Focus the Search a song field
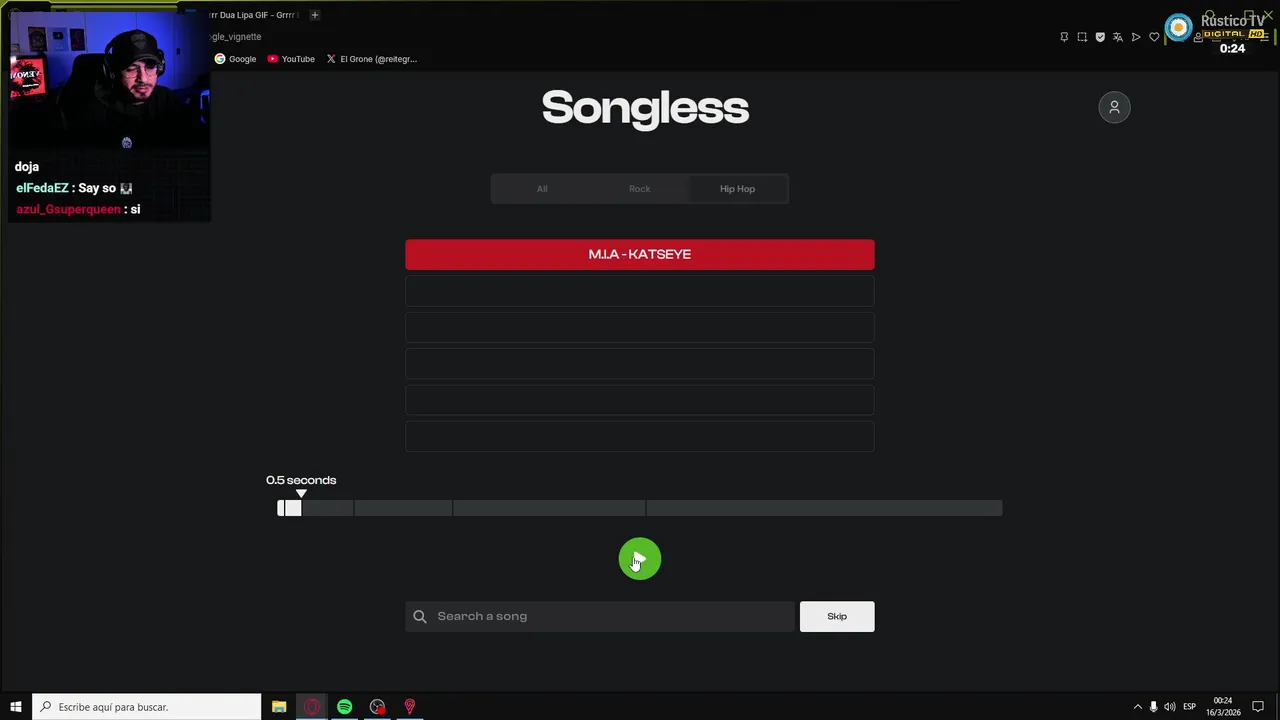The width and height of the screenshot is (1280, 720). [600, 616]
